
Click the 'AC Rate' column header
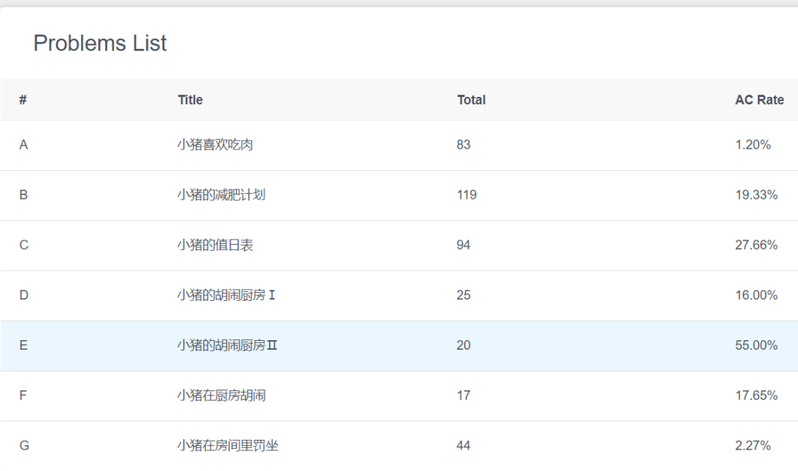tap(759, 100)
